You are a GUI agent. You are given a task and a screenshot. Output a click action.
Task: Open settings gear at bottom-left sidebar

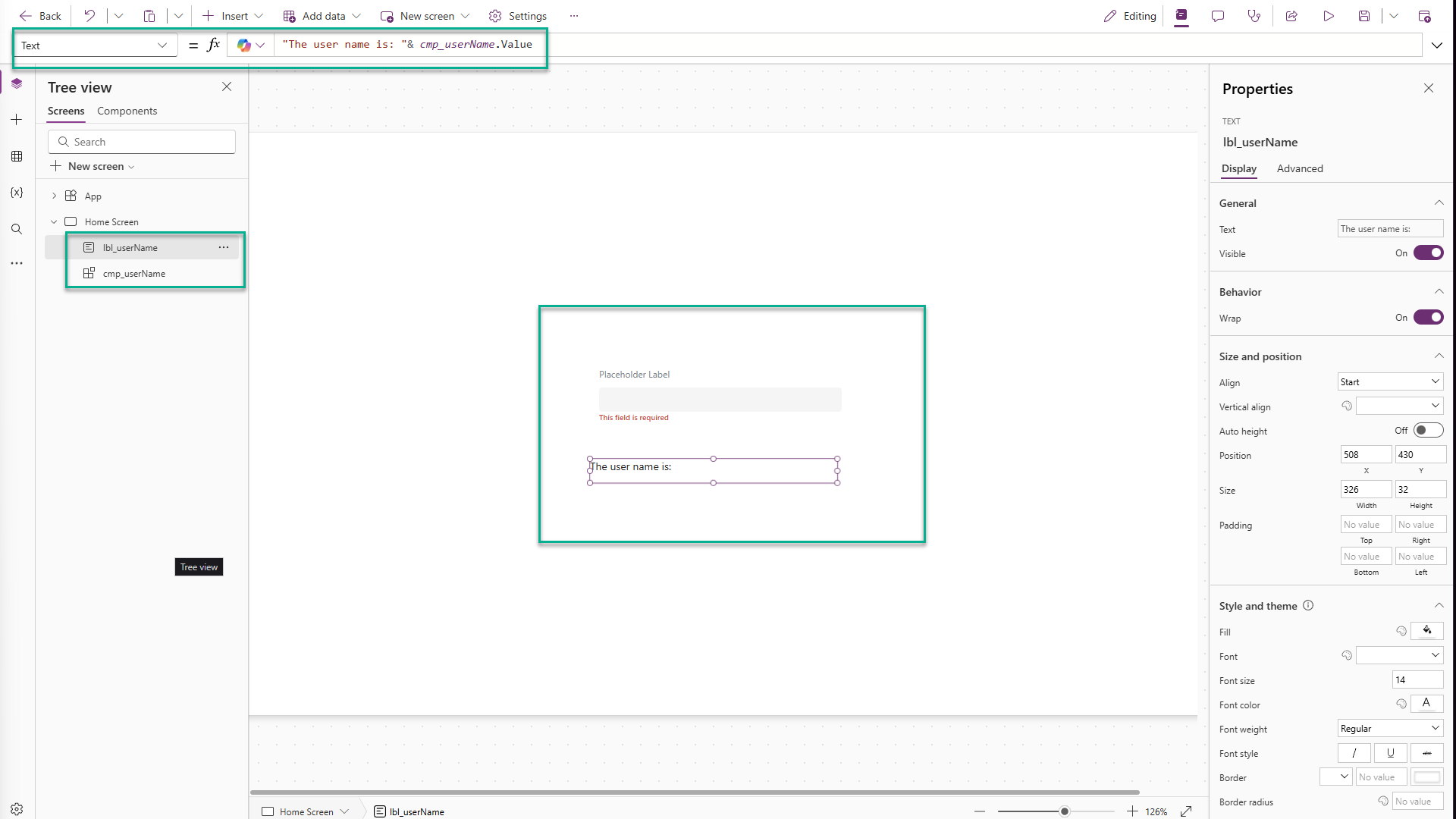coord(17,809)
